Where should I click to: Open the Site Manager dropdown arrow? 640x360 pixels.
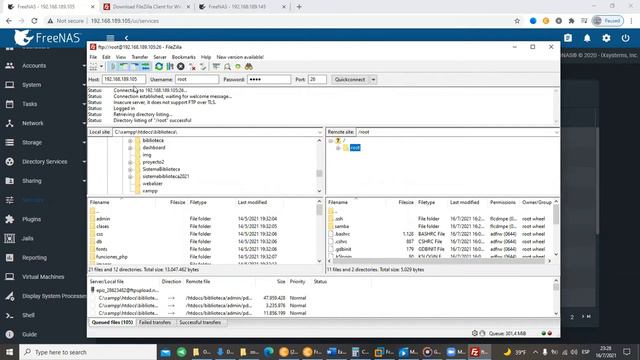101,67
